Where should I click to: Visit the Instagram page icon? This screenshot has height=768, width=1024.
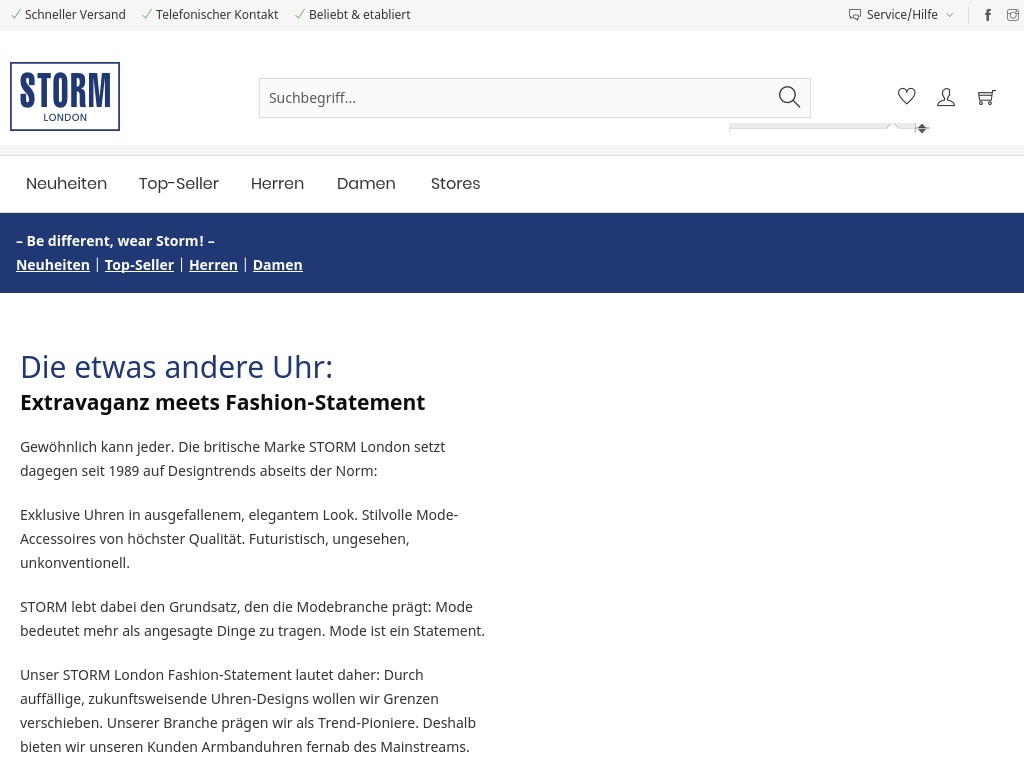pos(1013,15)
